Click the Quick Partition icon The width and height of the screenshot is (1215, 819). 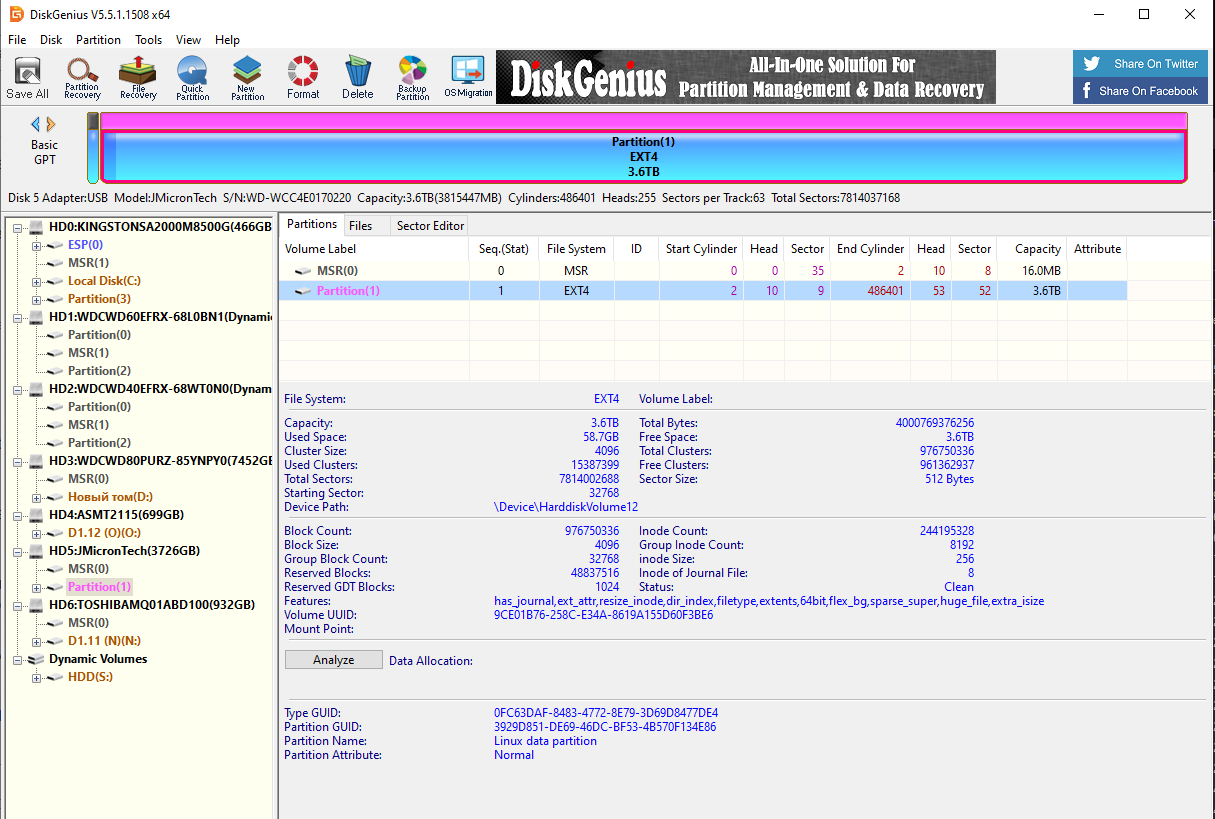[192, 77]
